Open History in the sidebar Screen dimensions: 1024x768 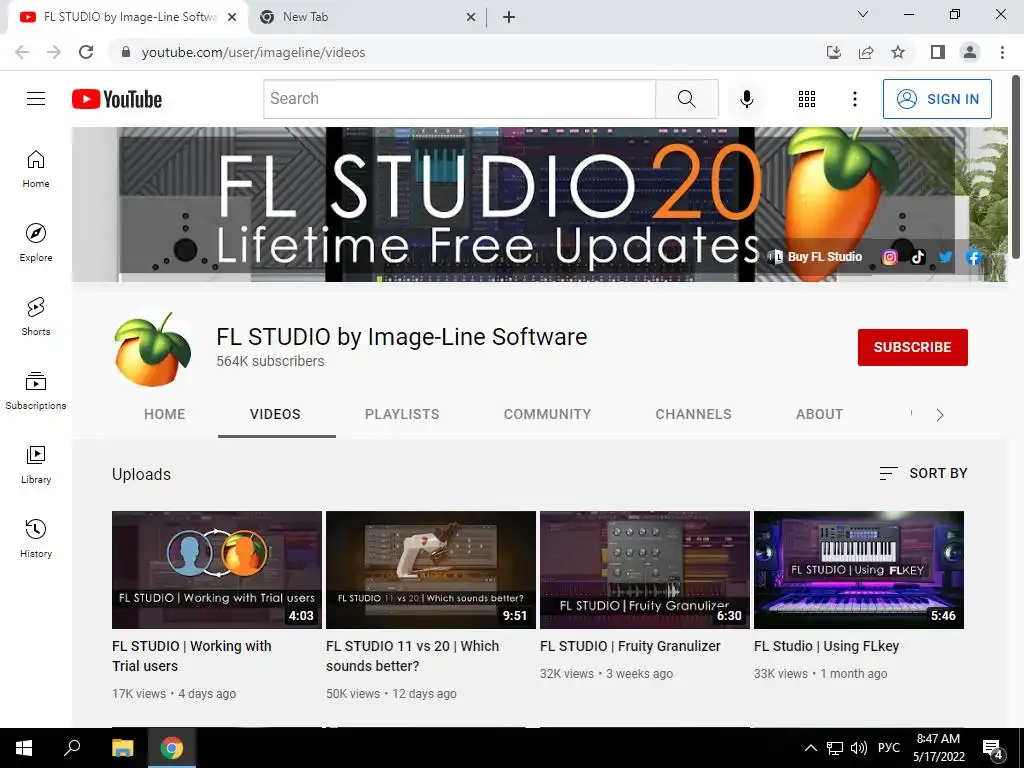(36, 539)
